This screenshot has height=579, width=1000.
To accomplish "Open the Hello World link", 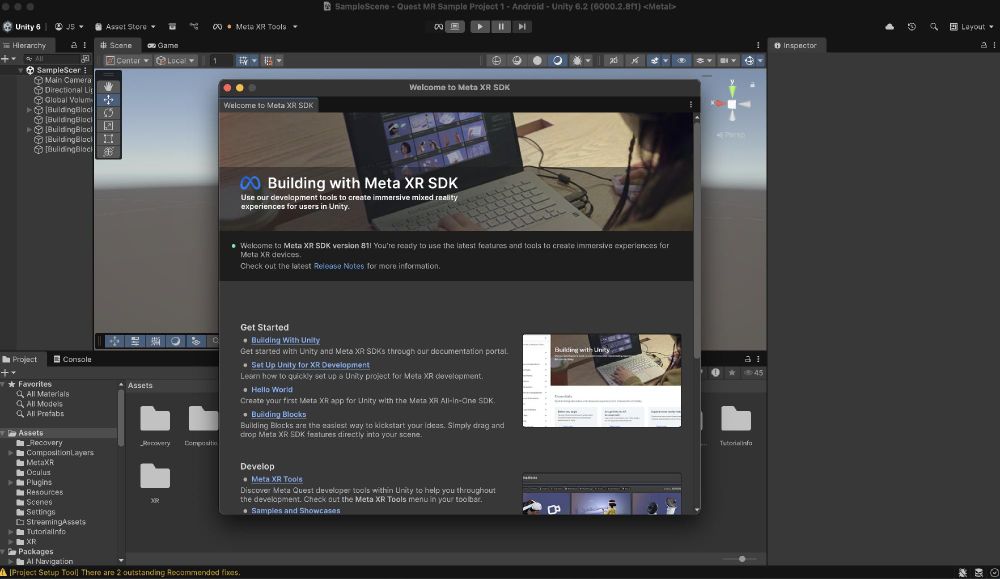I will [x=272, y=390].
